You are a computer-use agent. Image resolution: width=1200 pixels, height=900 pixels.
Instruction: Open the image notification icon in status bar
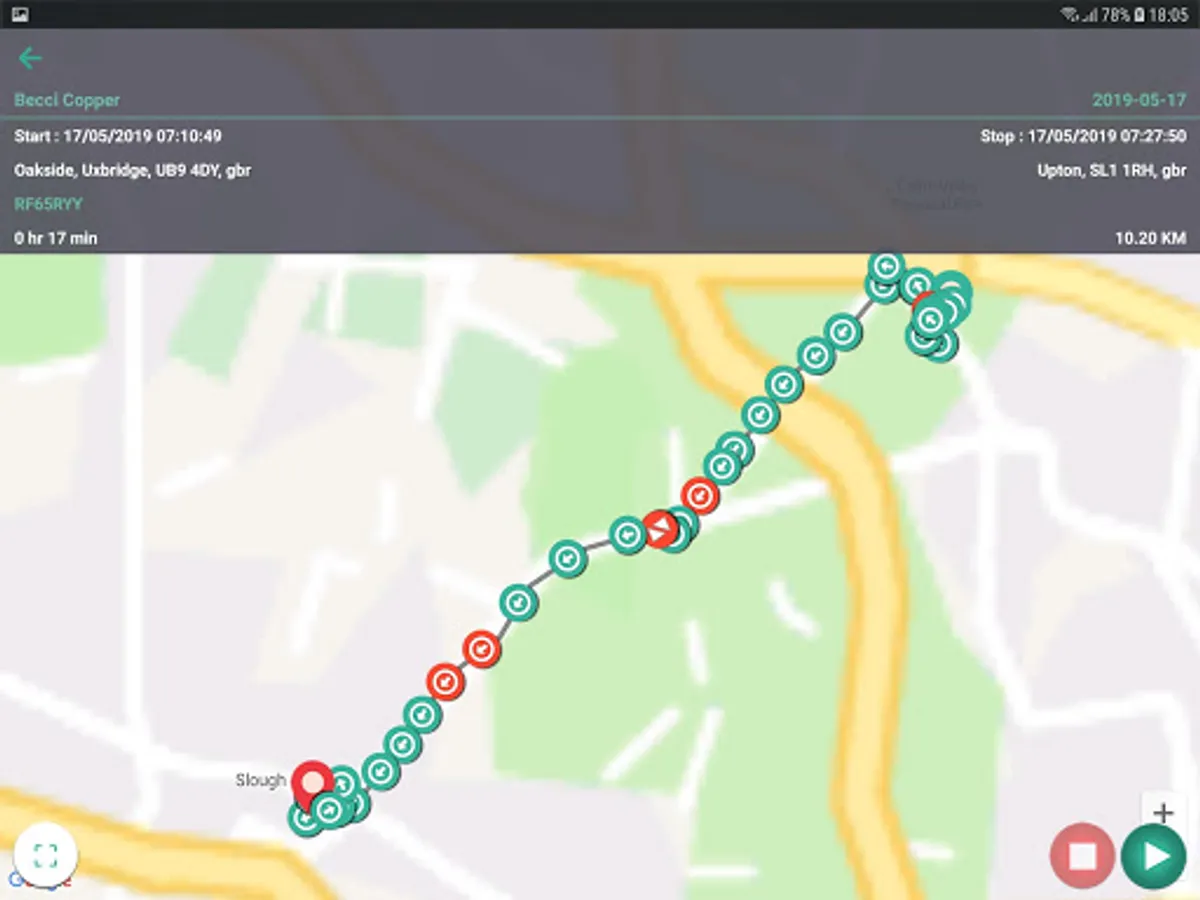[20, 14]
